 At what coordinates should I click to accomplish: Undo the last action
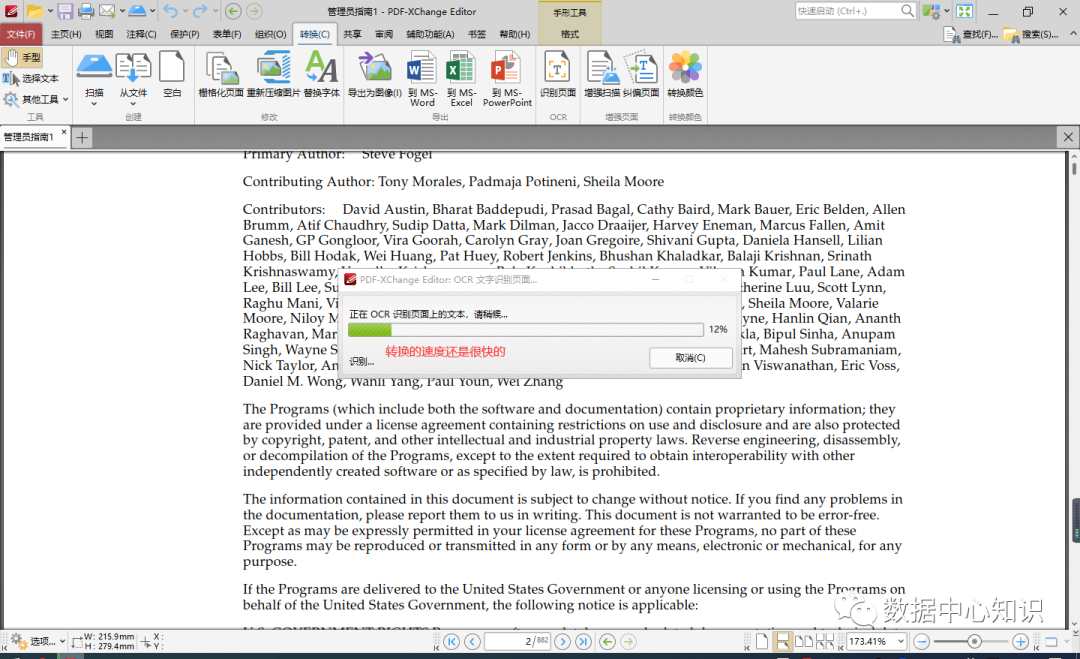coord(170,11)
